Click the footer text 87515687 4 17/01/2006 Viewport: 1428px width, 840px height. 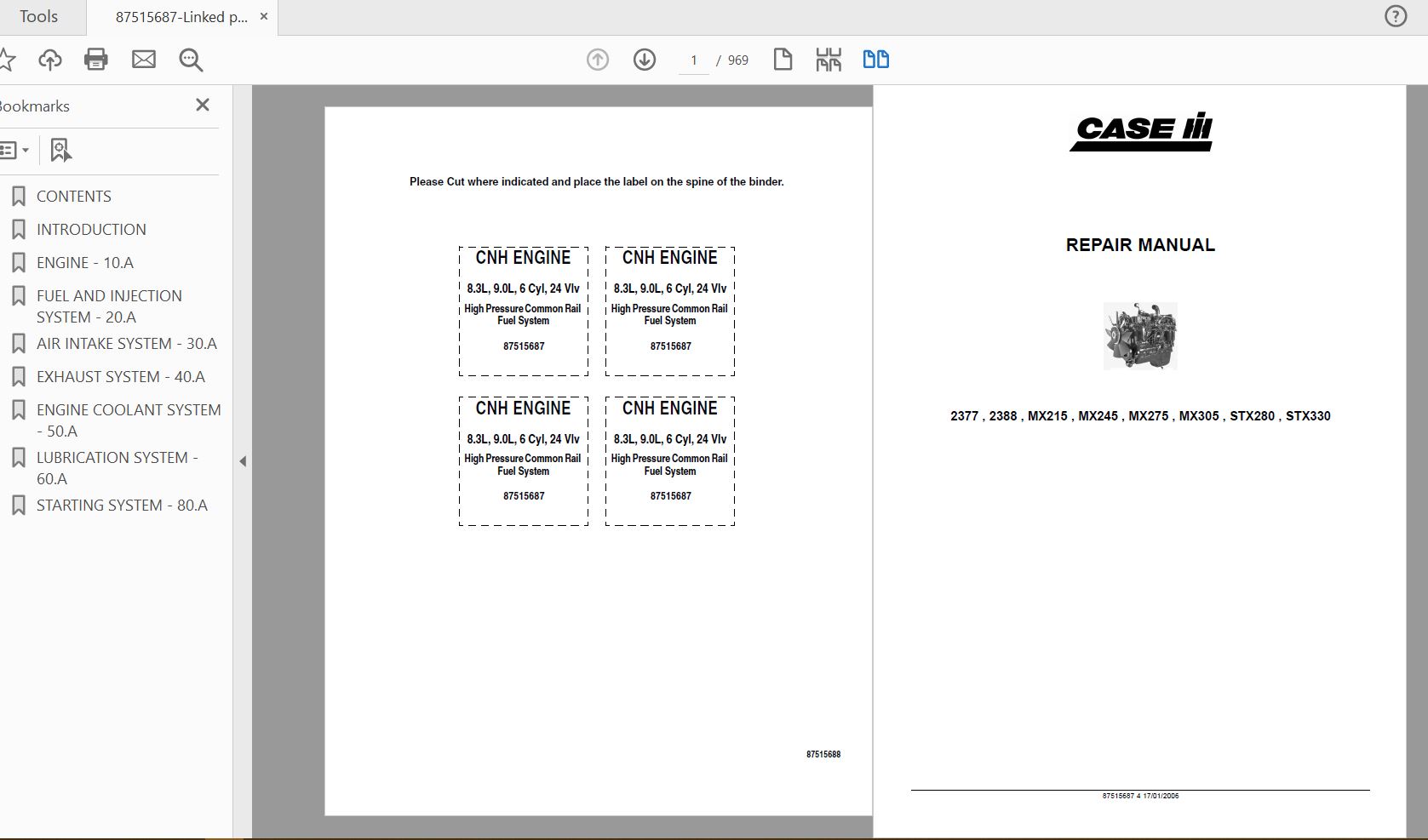(1140, 796)
